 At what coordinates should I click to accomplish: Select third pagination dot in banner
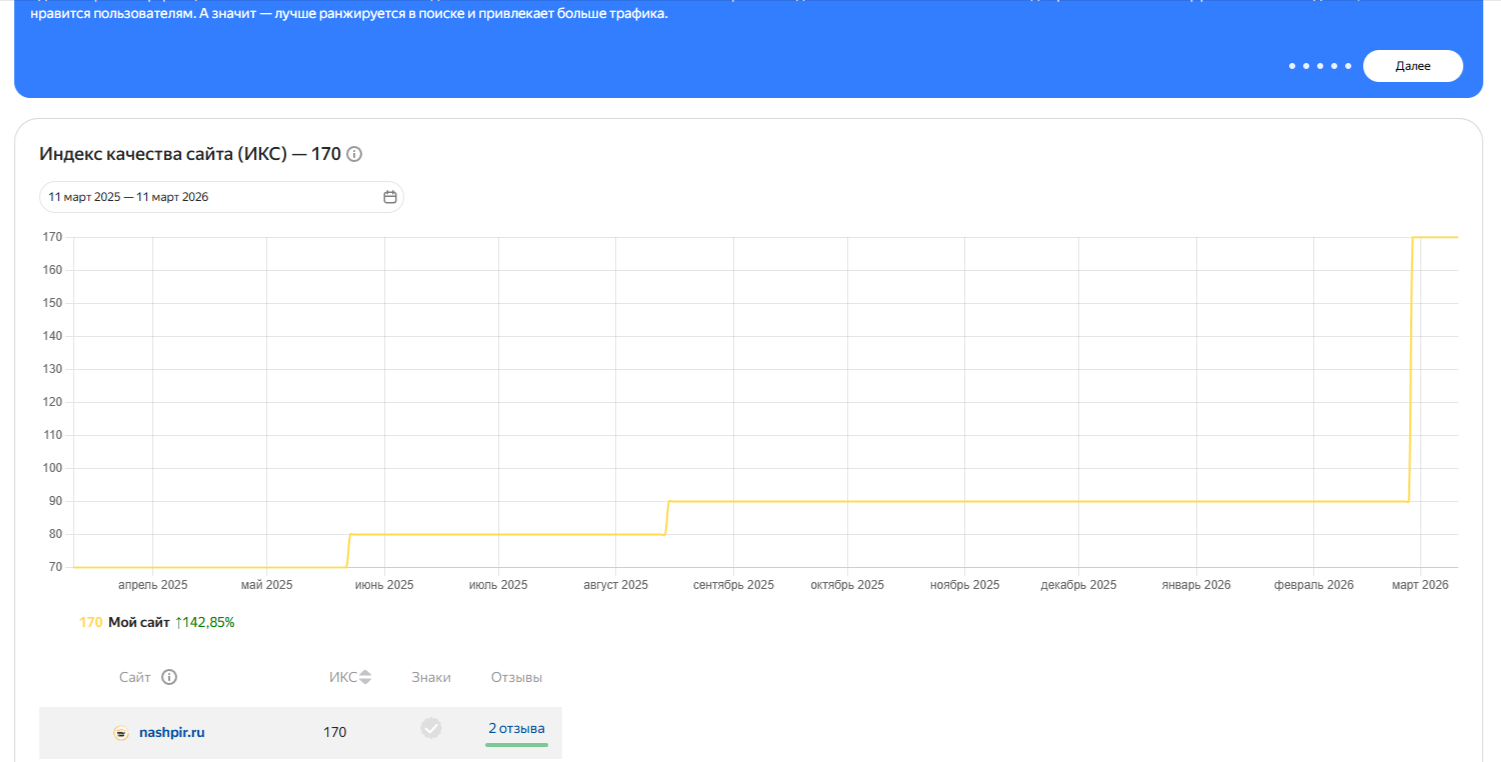(1320, 66)
